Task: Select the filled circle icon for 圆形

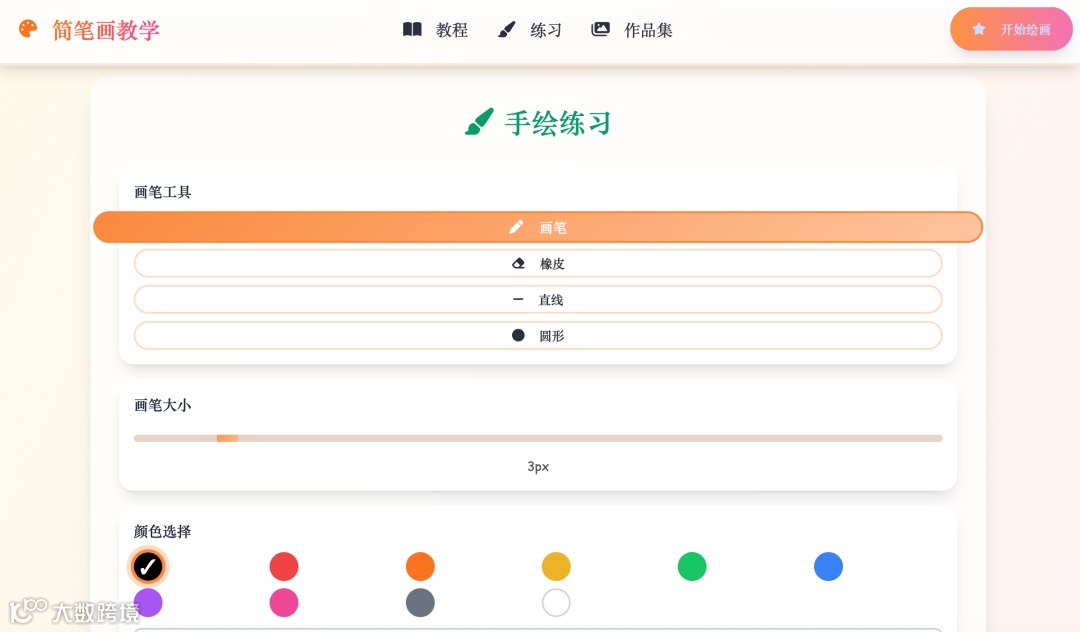Action: [x=518, y=336]
